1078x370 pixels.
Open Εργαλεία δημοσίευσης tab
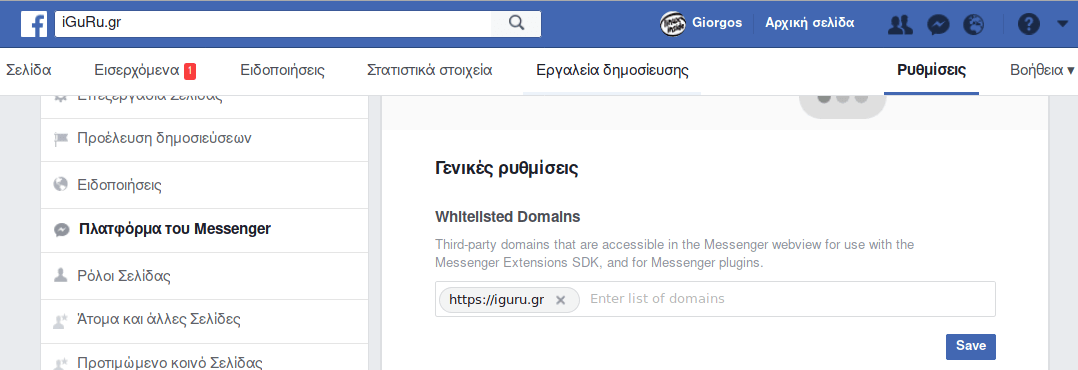tap(612, 70)
